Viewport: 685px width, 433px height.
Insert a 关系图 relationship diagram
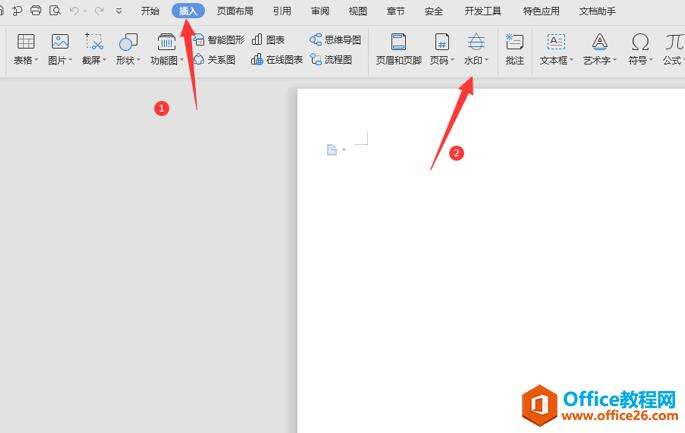click(x=214, y=59)
